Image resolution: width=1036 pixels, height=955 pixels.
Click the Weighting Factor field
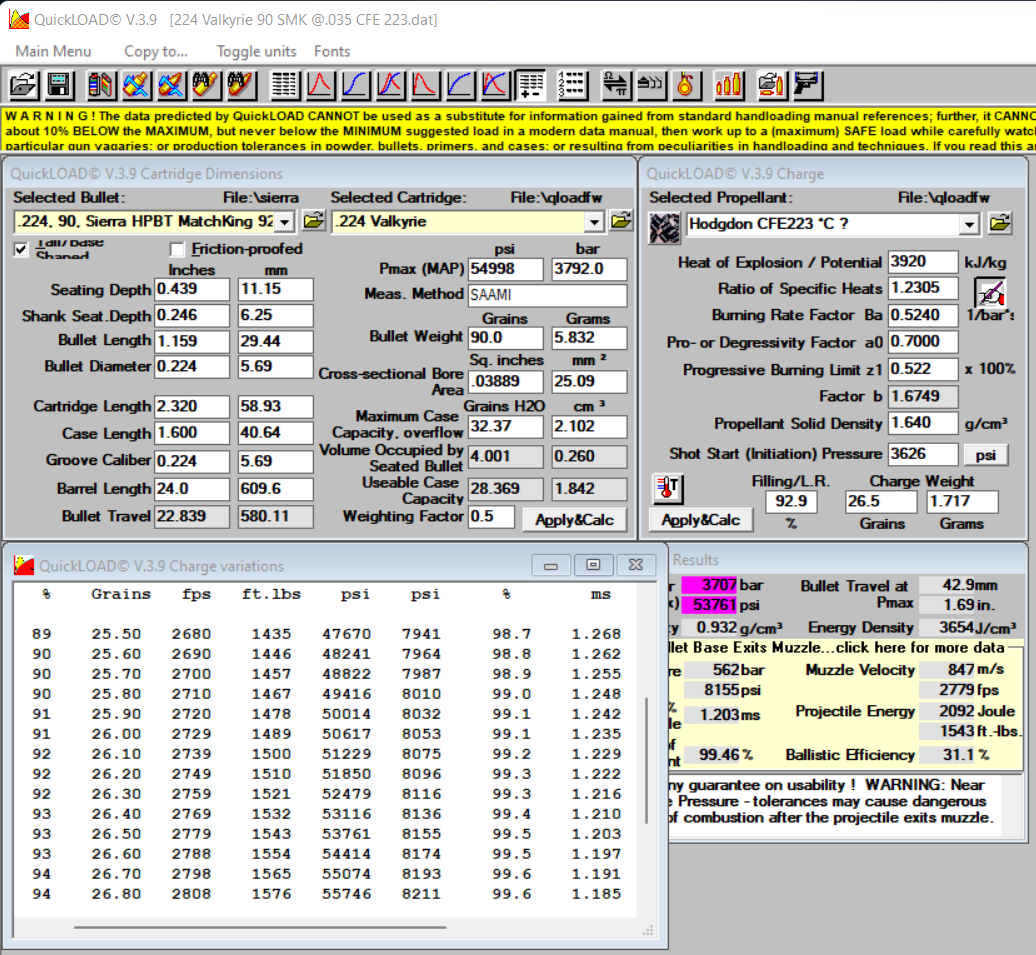click(491, 516)
